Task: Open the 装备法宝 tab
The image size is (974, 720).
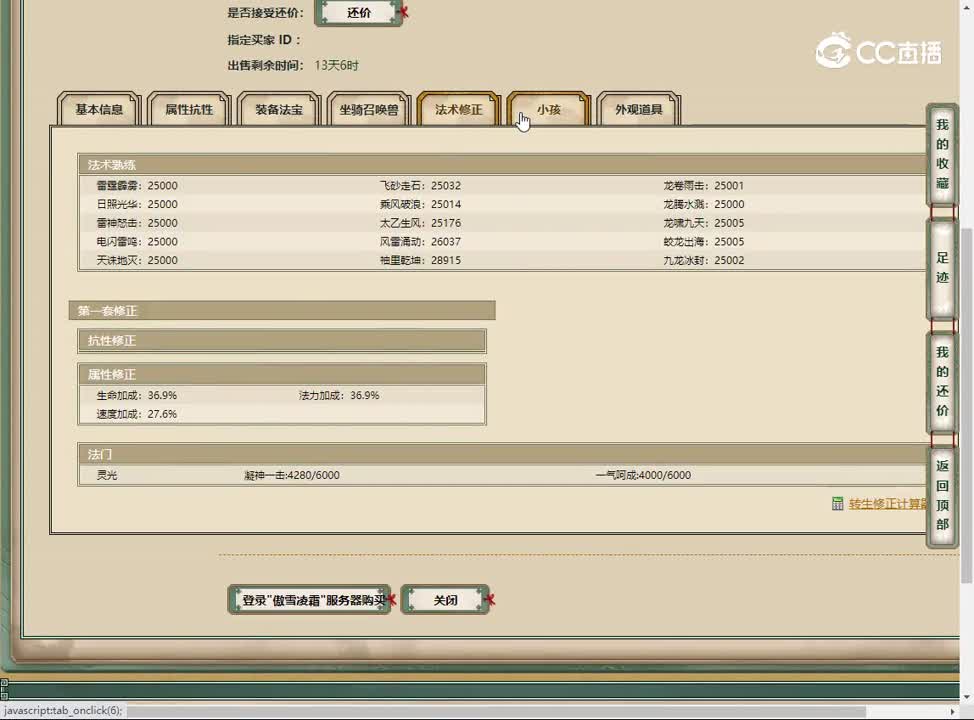Action: pos(279,109)
